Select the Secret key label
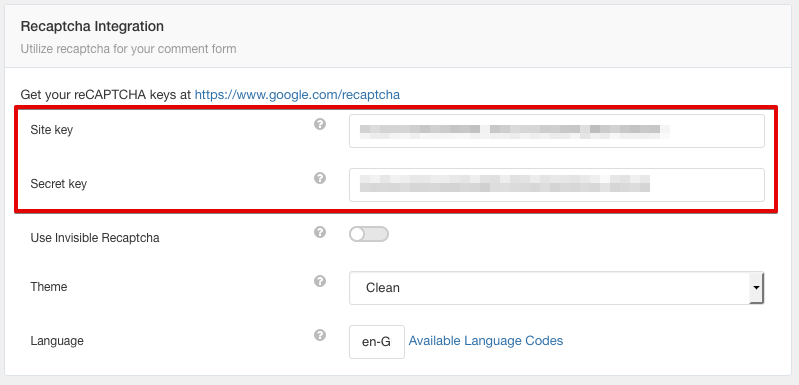 coord(59,183)
